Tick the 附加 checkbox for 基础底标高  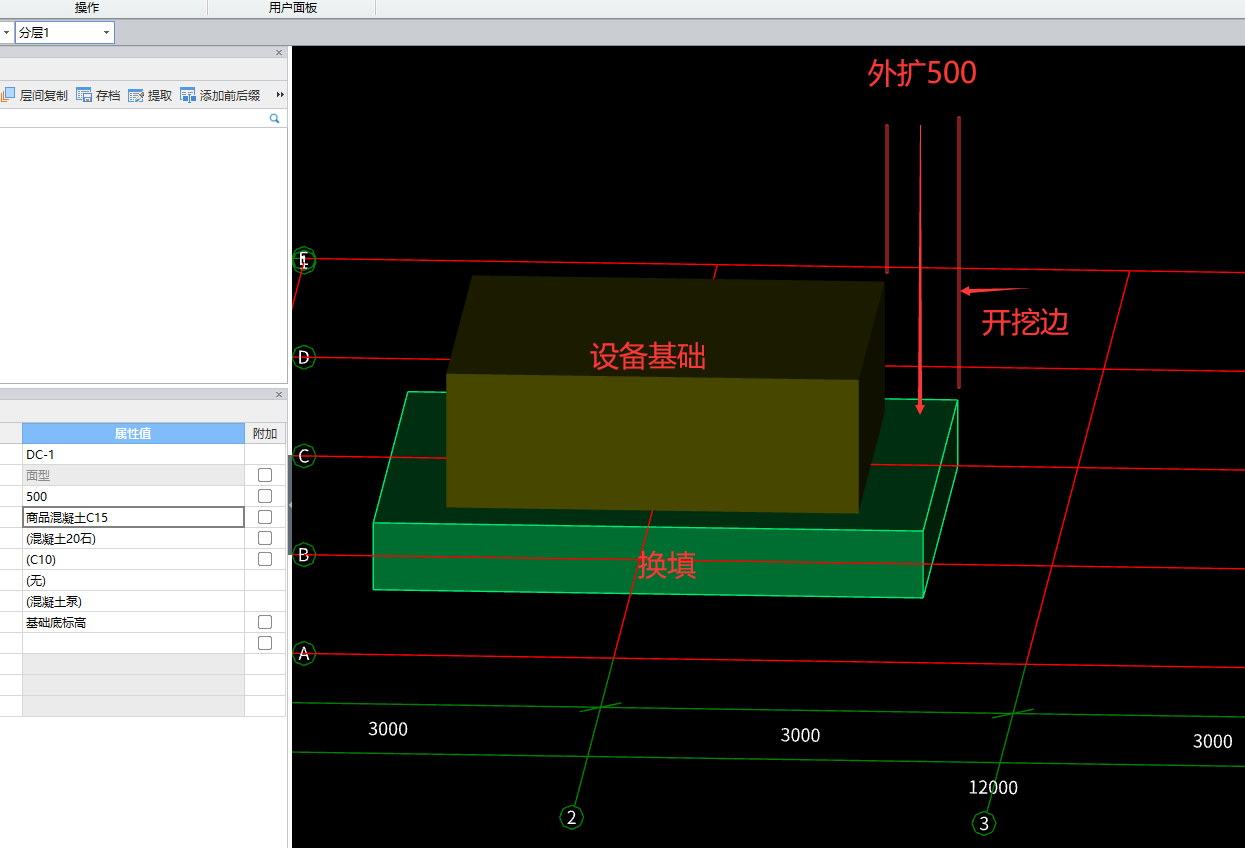pyautogui.click(x=265, y=622)
